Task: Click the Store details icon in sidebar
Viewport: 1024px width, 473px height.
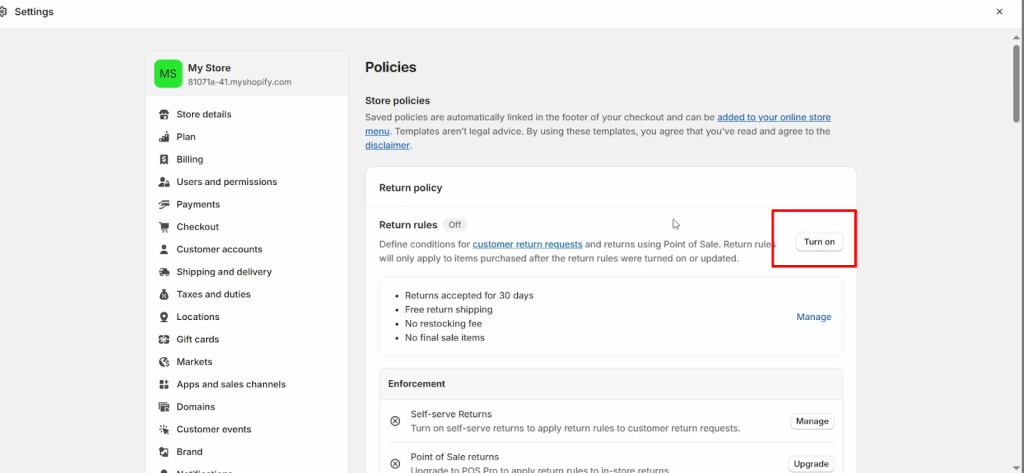Action: 164,115
